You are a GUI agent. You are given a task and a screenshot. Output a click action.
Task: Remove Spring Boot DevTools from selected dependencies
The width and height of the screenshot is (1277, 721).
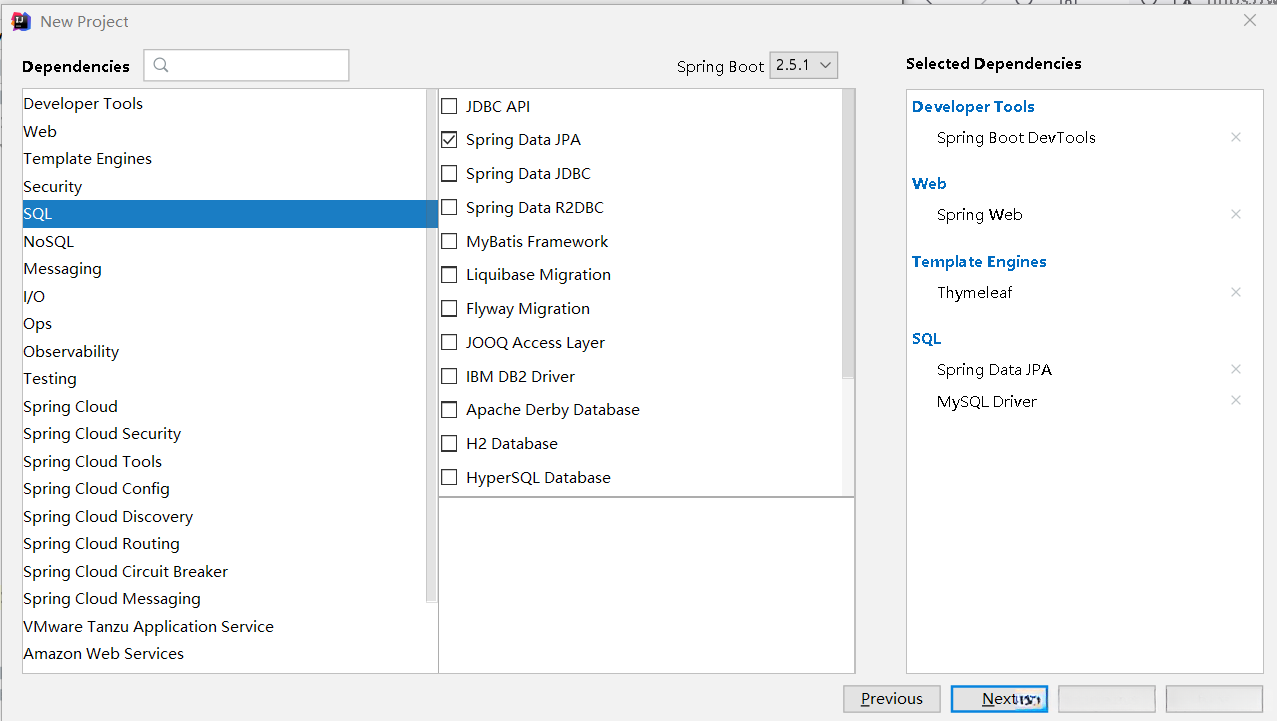tap(1236, 138)
